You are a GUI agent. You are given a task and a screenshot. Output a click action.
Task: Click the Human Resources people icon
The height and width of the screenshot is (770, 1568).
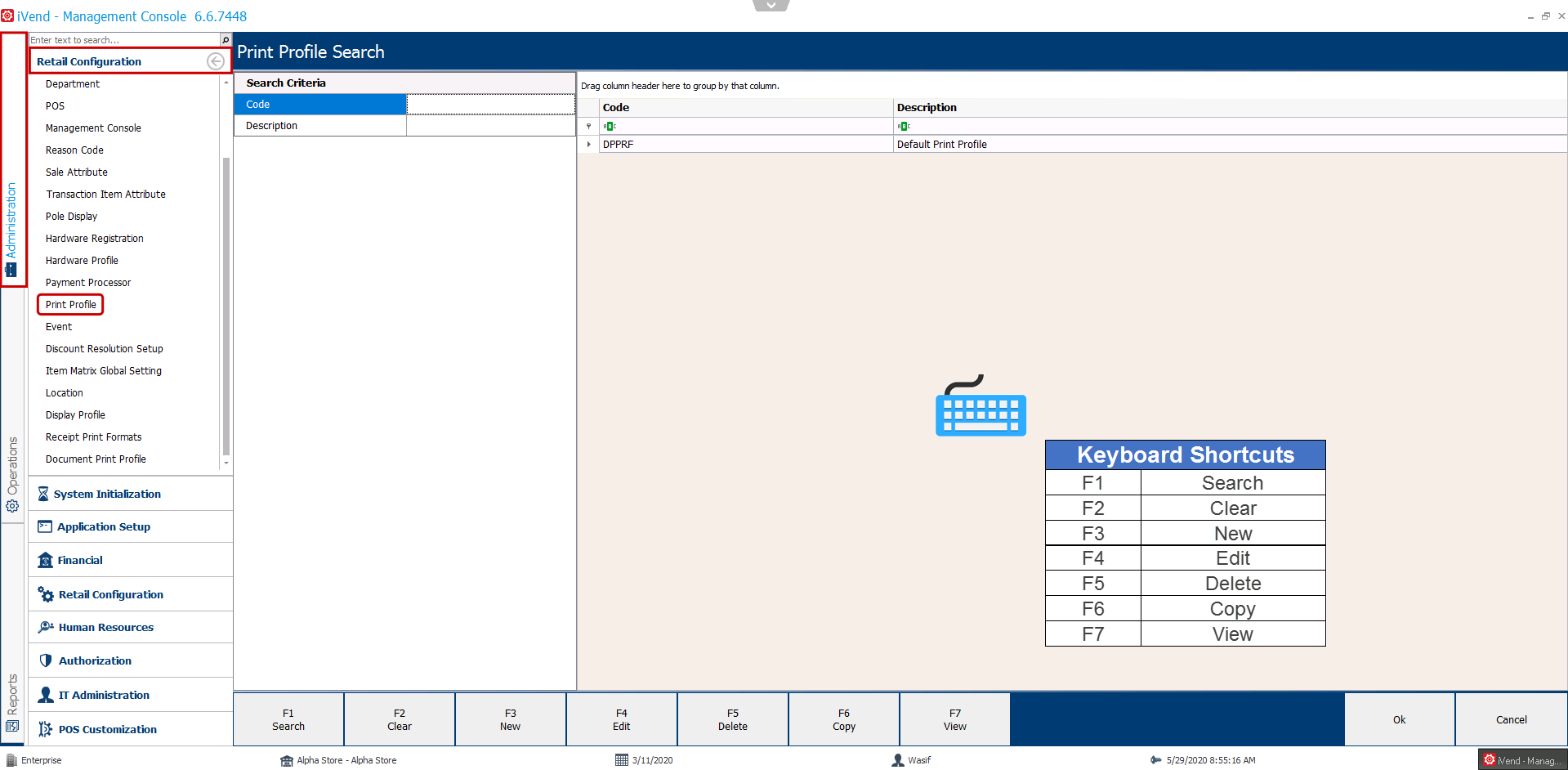click(46, 627)
